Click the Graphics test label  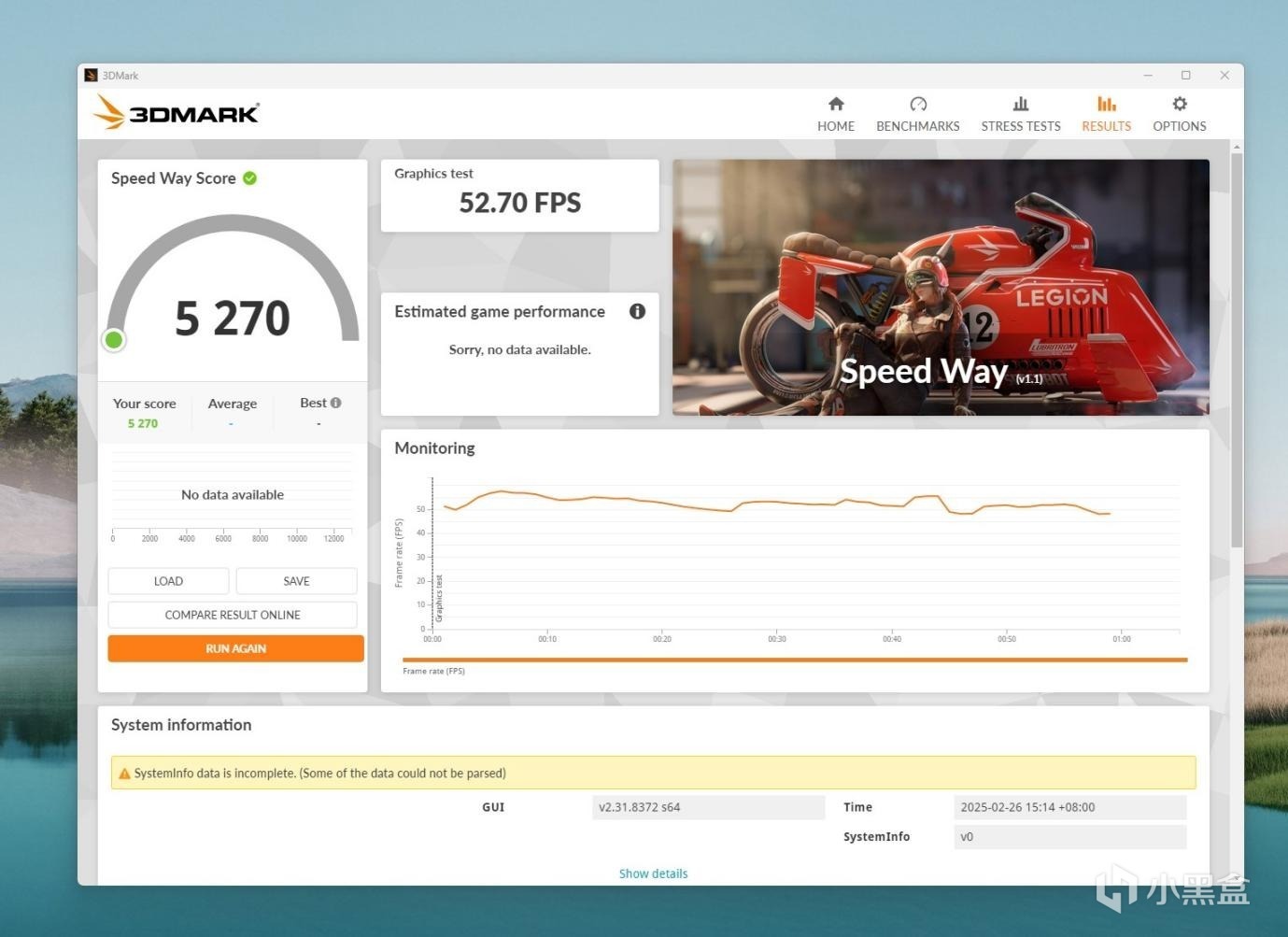(433, 174)
